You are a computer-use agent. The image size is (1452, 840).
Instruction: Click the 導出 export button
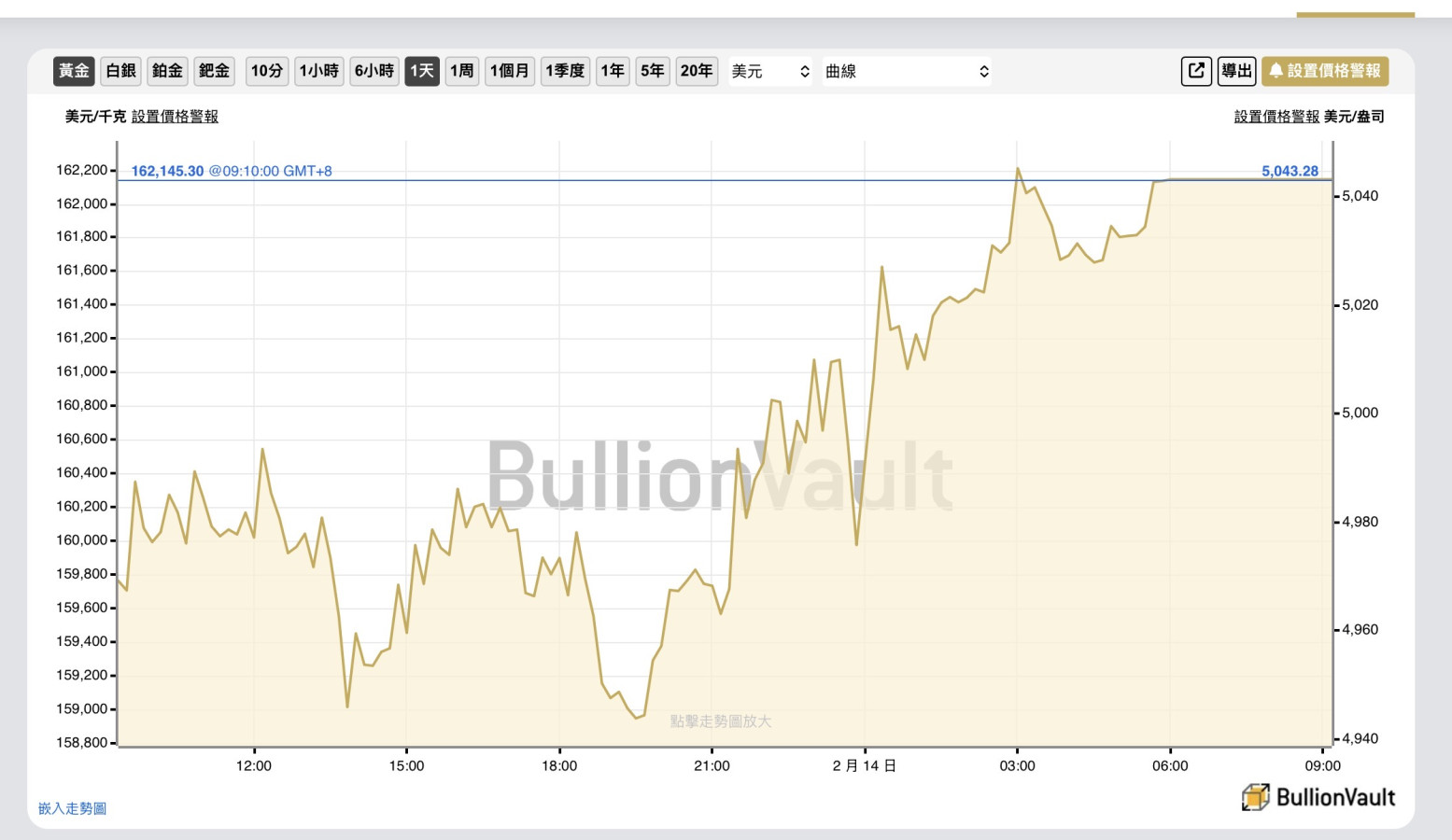(x=1236, y=71)
